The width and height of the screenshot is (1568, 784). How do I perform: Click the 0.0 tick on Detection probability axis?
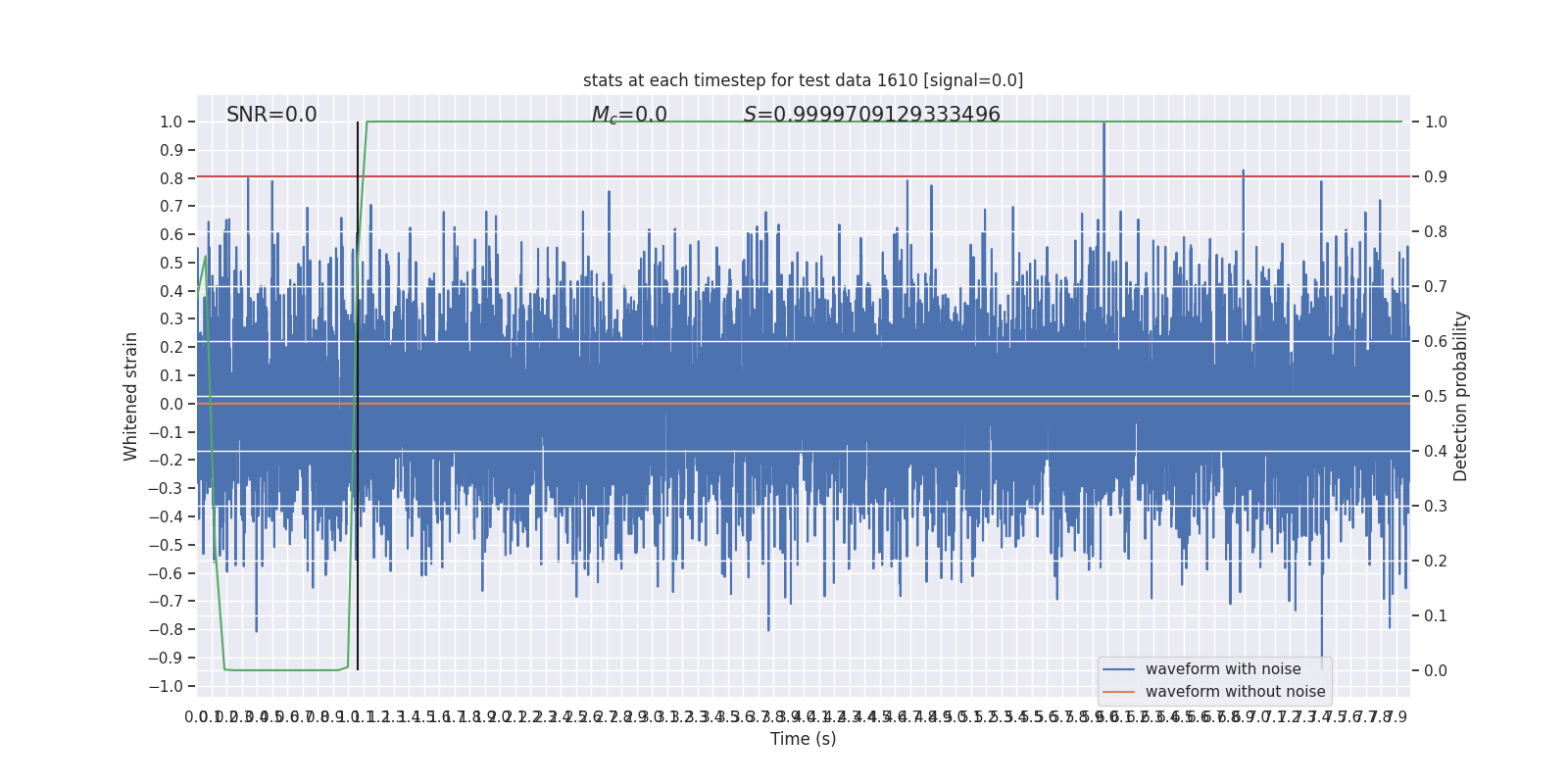[1436, 671]
